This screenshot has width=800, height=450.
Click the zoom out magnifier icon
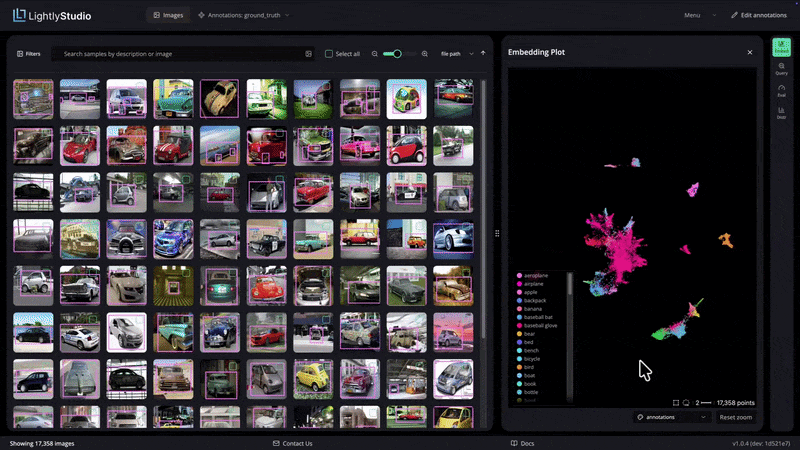tap(374, 54)
